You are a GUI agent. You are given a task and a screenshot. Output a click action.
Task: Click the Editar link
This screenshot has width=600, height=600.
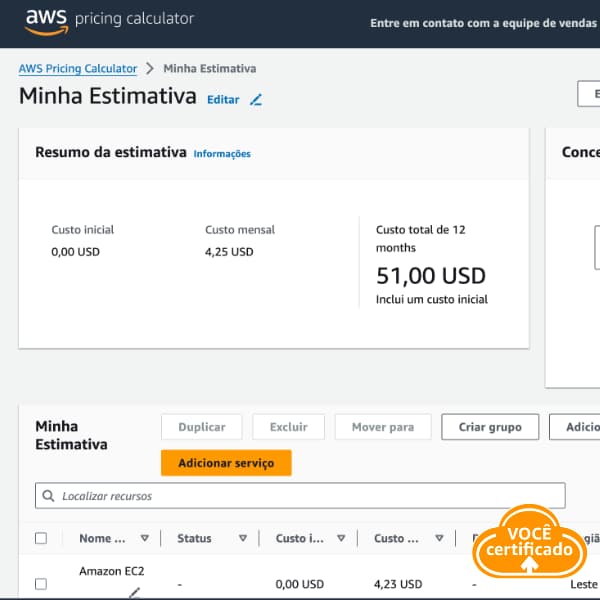coord(223,100)
